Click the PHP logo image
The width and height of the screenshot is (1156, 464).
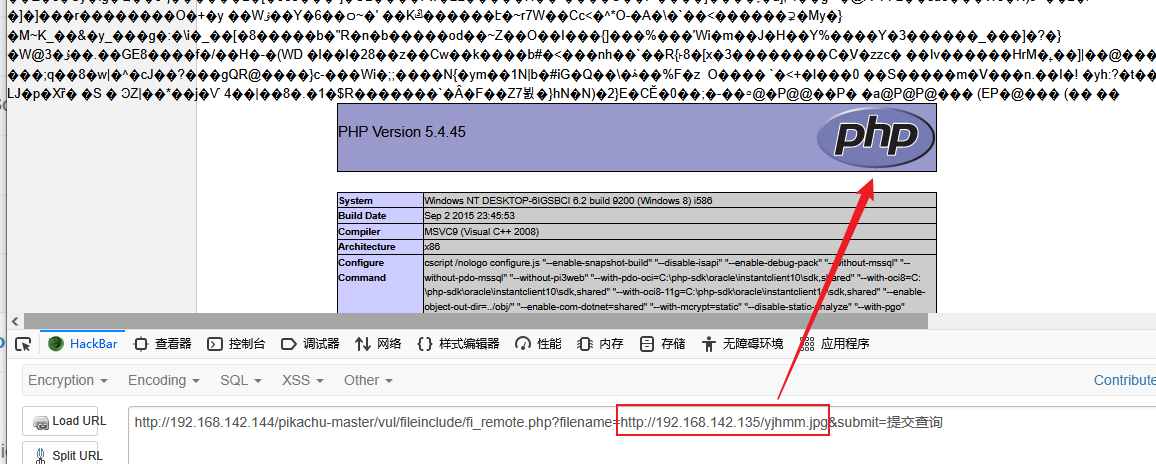[x=875, y=136]
